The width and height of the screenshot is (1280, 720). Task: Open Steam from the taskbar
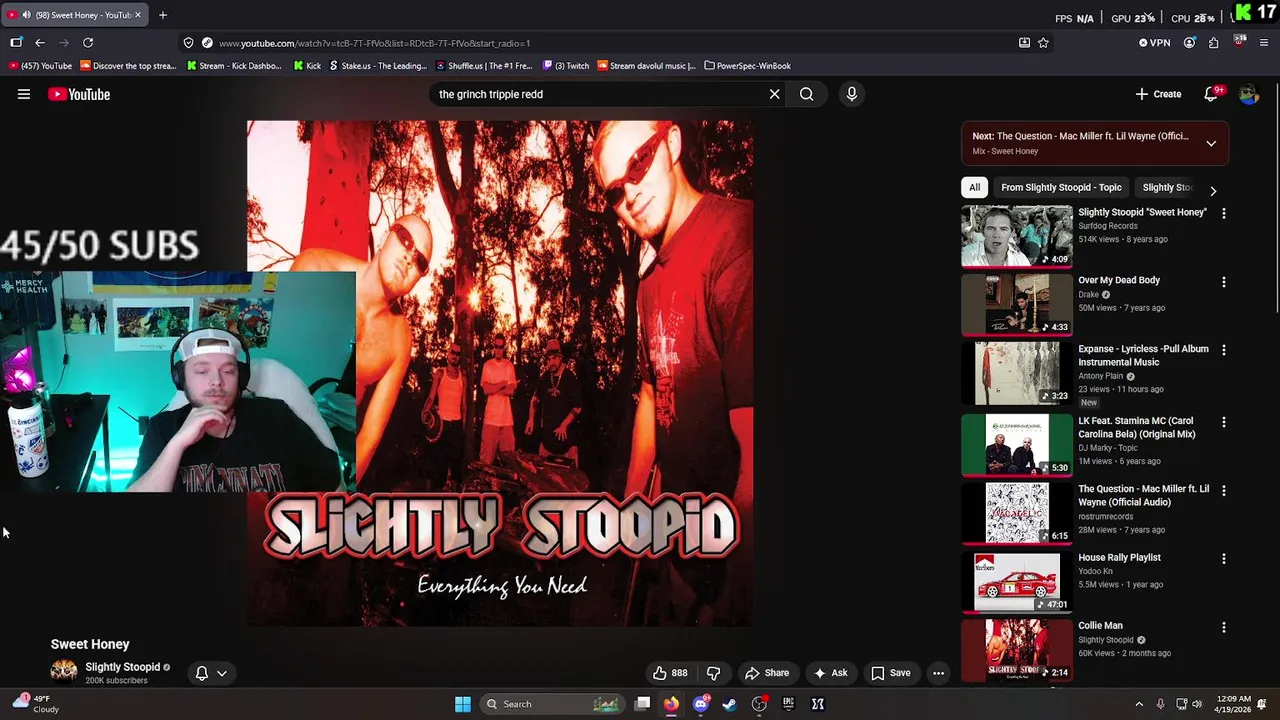click(729, 704)
